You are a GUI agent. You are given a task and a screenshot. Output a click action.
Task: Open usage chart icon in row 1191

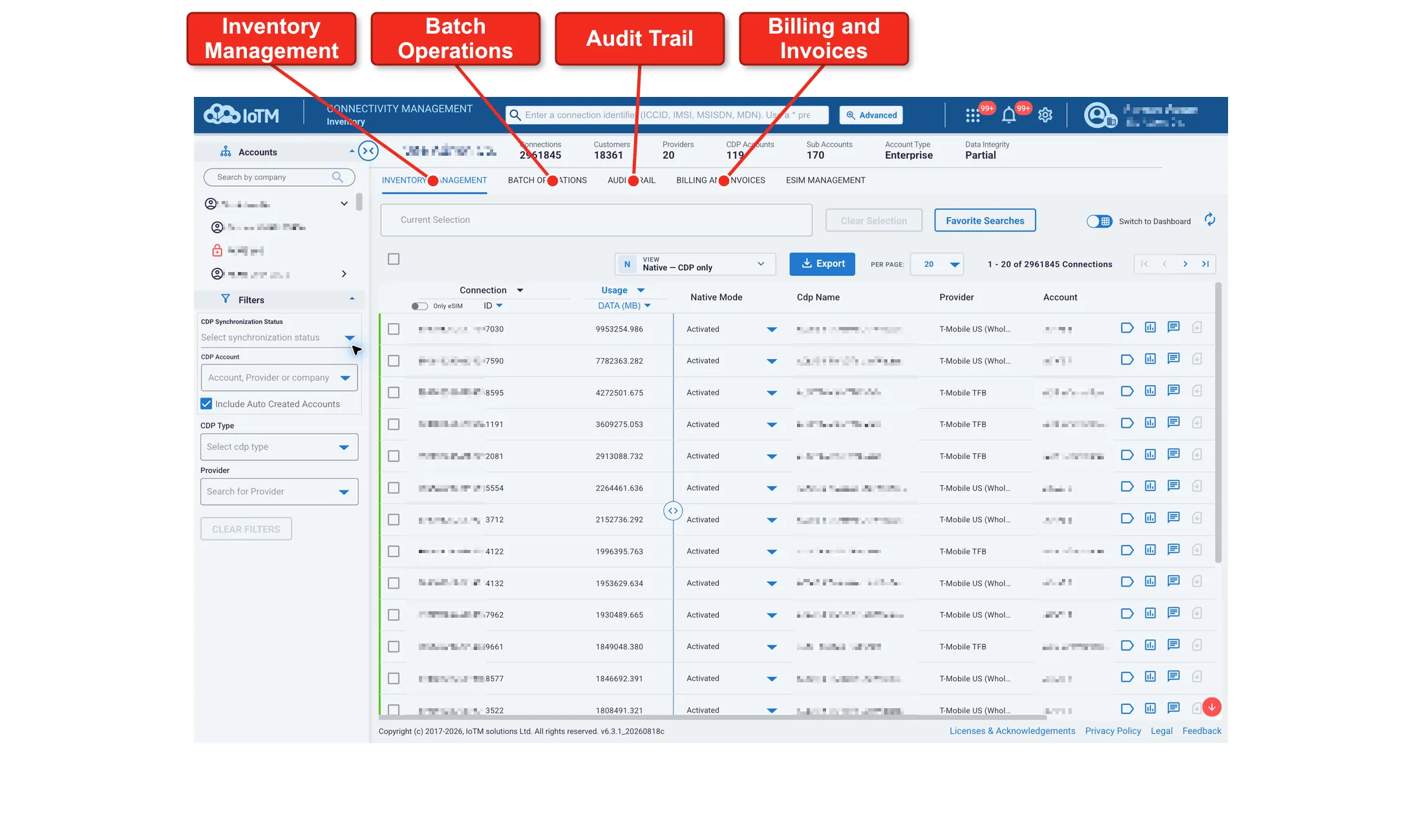coord(1151,423)
